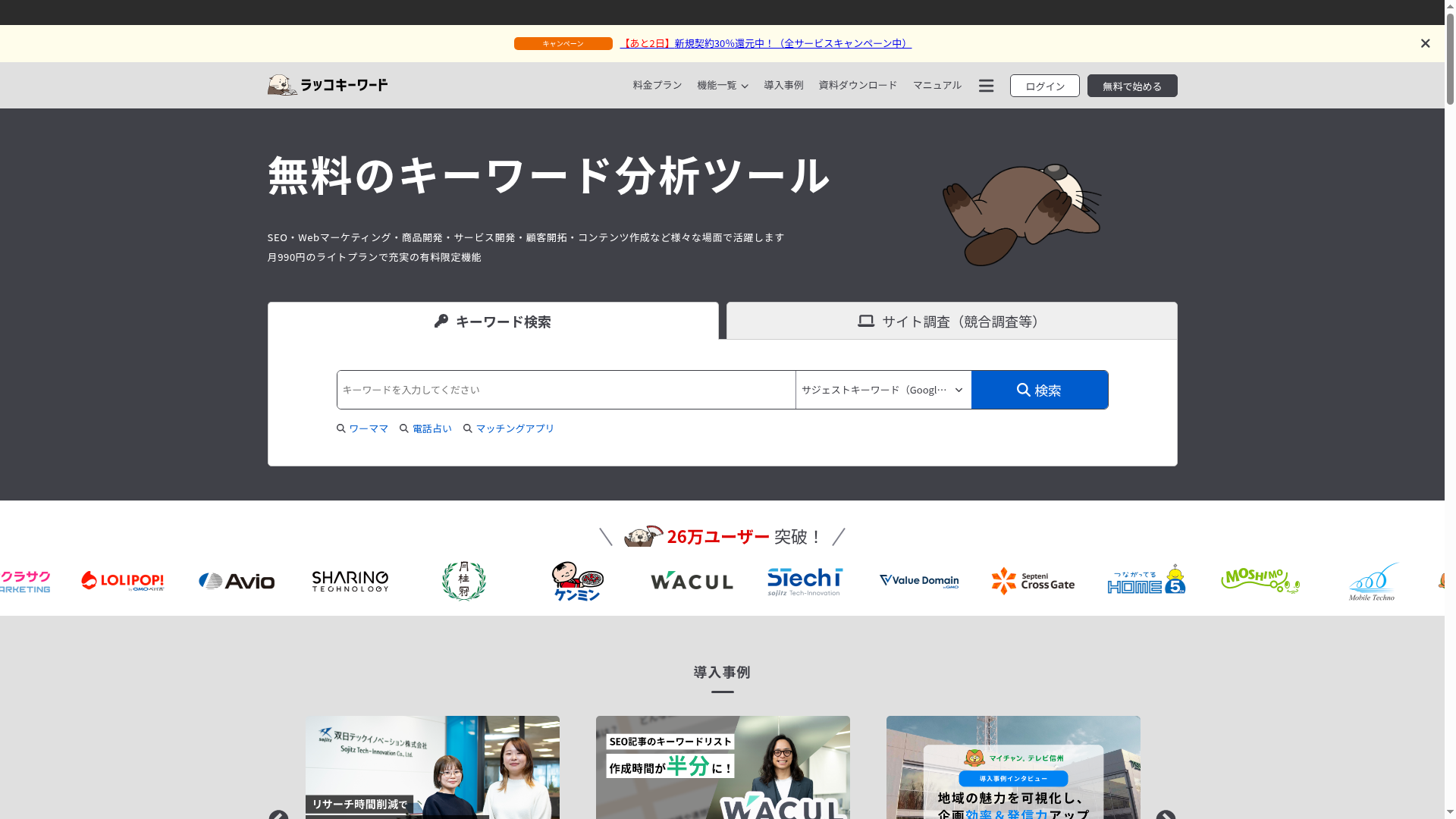Open 資料ダウンロード page
1456x819 pixels.
858,85
